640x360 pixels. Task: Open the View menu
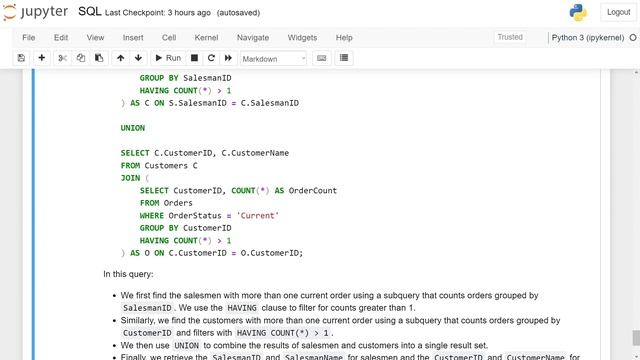click(95, 38)
